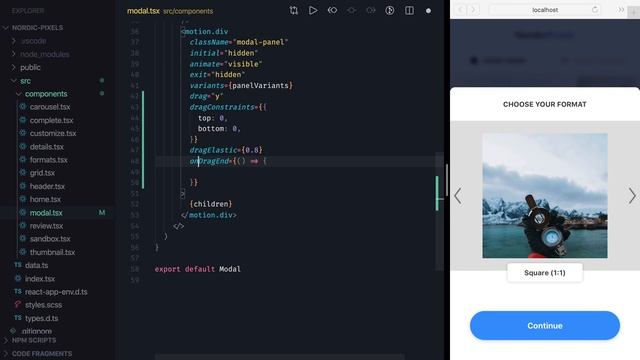The width and height of the screenshot is (640, 360).
Task: Open react-app-env.d.ts in the explorer
Action: point(56,292)
